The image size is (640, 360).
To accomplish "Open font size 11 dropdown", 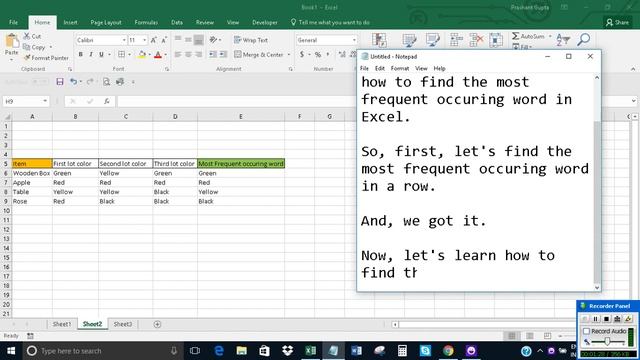I will coord(144,40).
